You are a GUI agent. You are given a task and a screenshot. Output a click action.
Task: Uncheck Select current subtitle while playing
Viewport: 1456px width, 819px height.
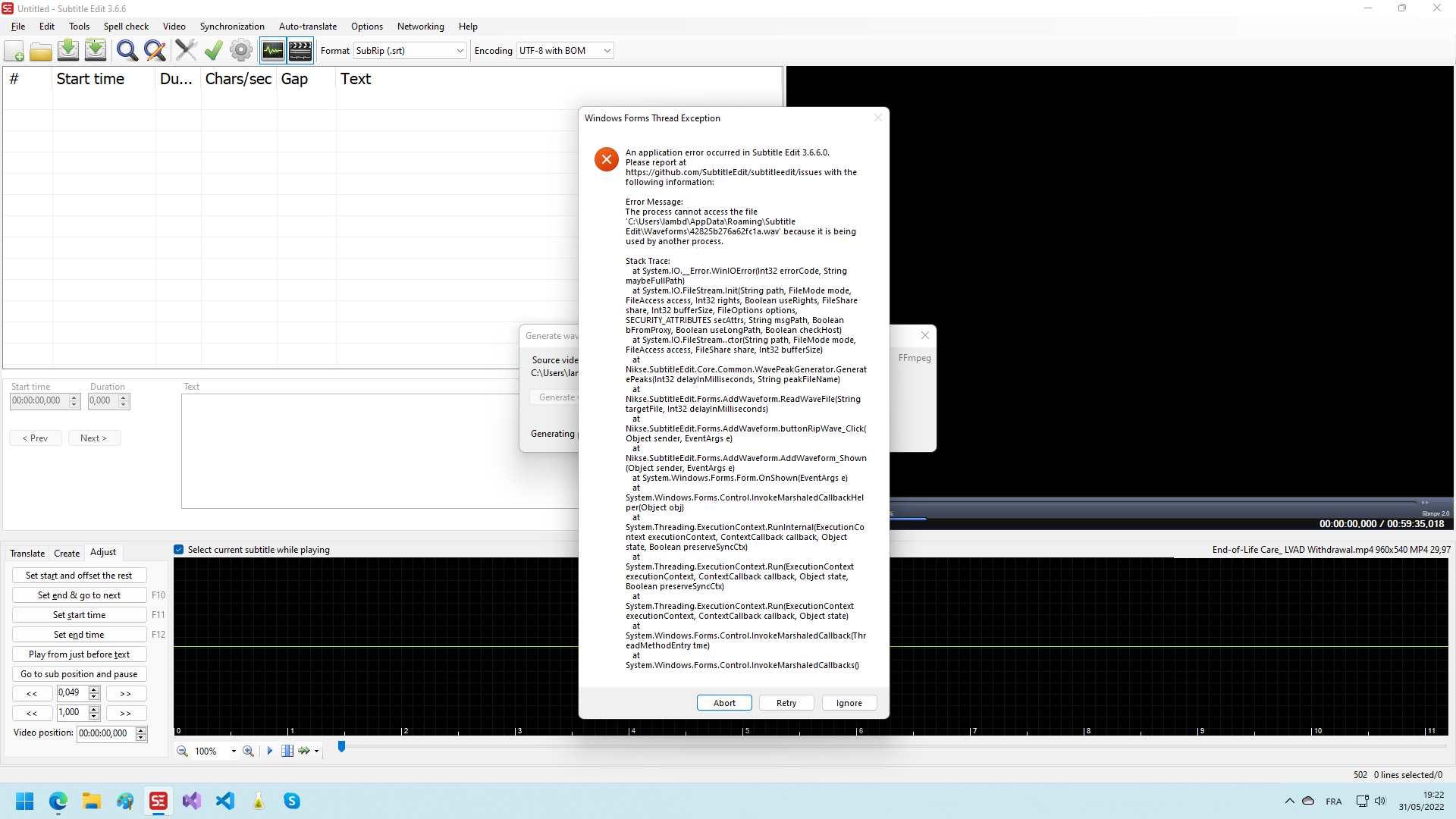coord(178,549)
